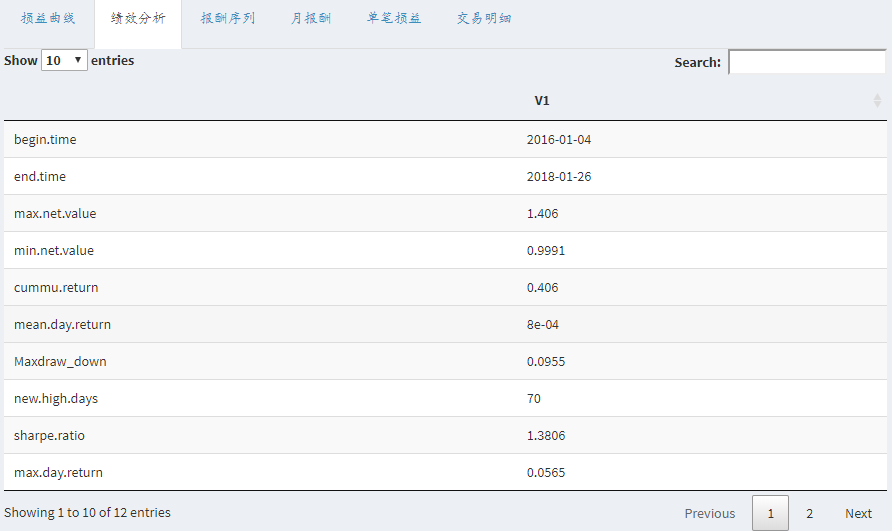This screenshot has height=531, width=892.
Task: Go to the 单笔损益 tab
Action: click(394, 19)
